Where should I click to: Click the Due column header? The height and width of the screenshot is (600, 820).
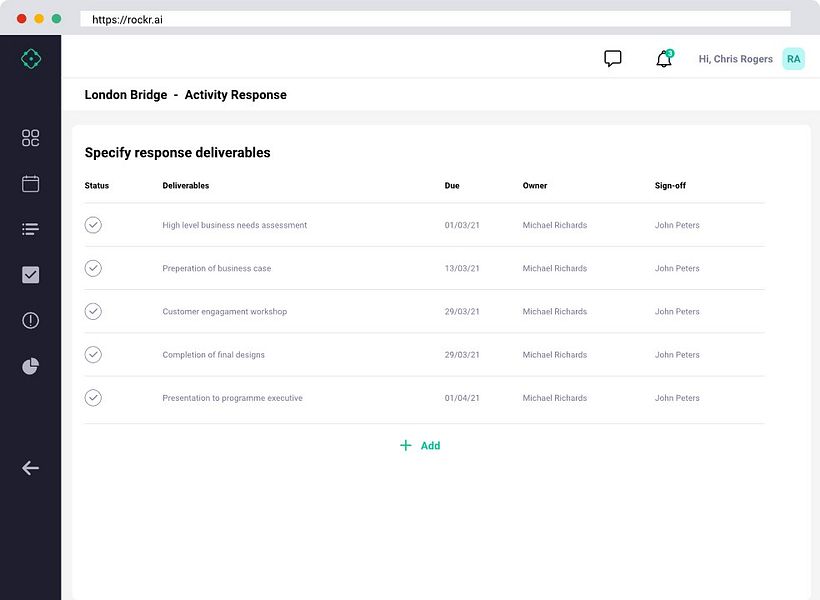[452, 186]
